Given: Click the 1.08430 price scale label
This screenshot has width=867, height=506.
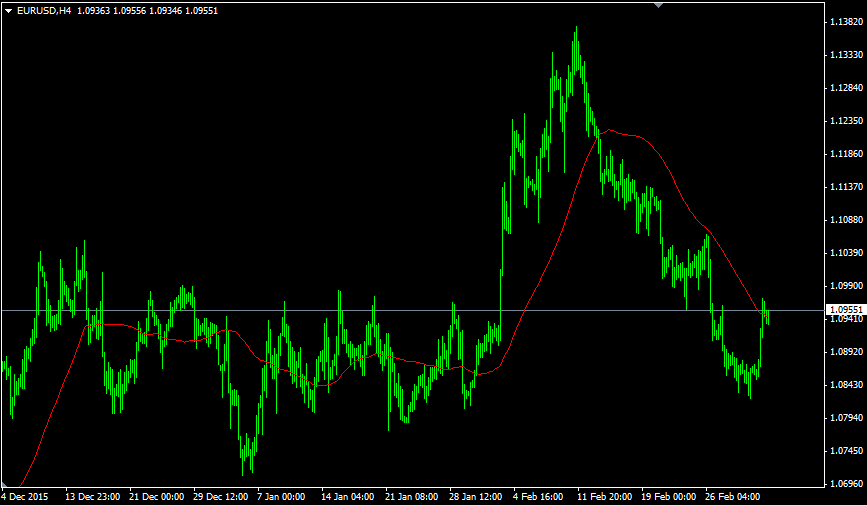Looking at the screenshot, I should 847,385.
